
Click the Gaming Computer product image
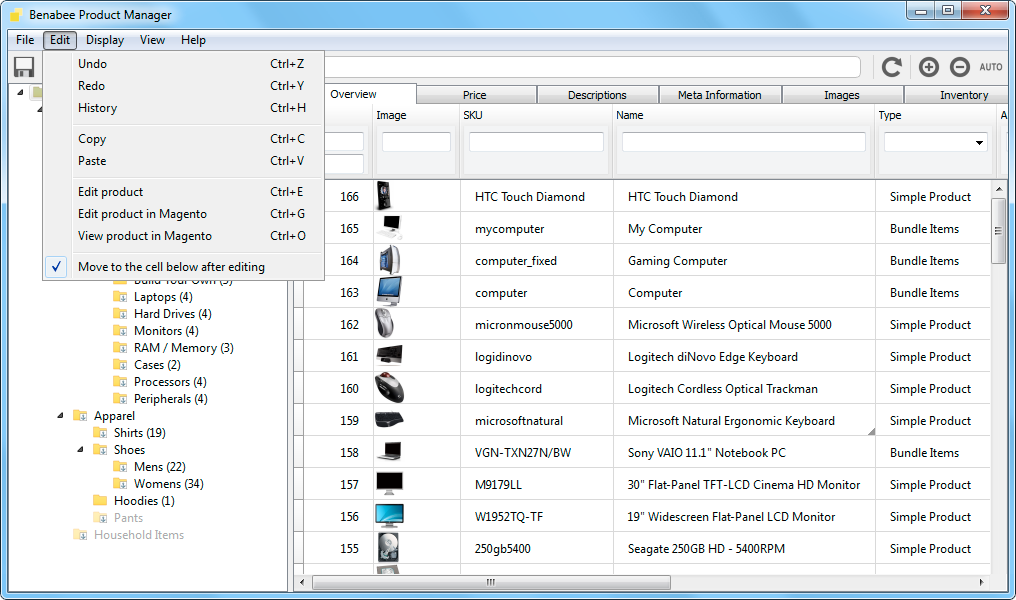(x=389, y=260)
